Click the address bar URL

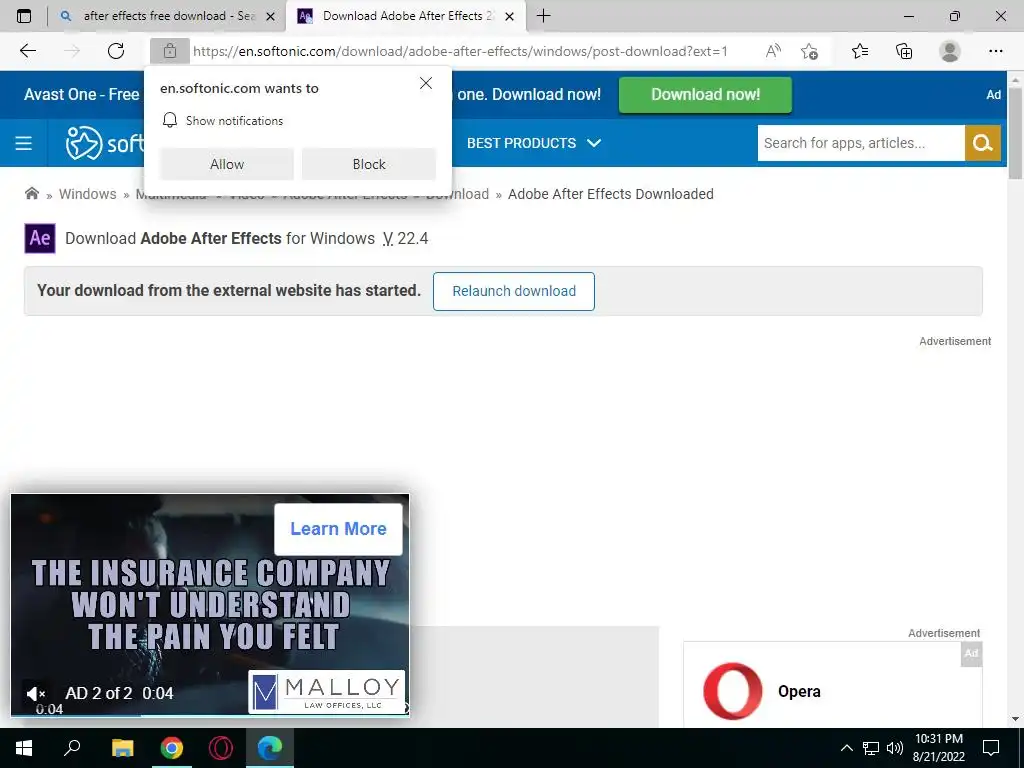460,51
